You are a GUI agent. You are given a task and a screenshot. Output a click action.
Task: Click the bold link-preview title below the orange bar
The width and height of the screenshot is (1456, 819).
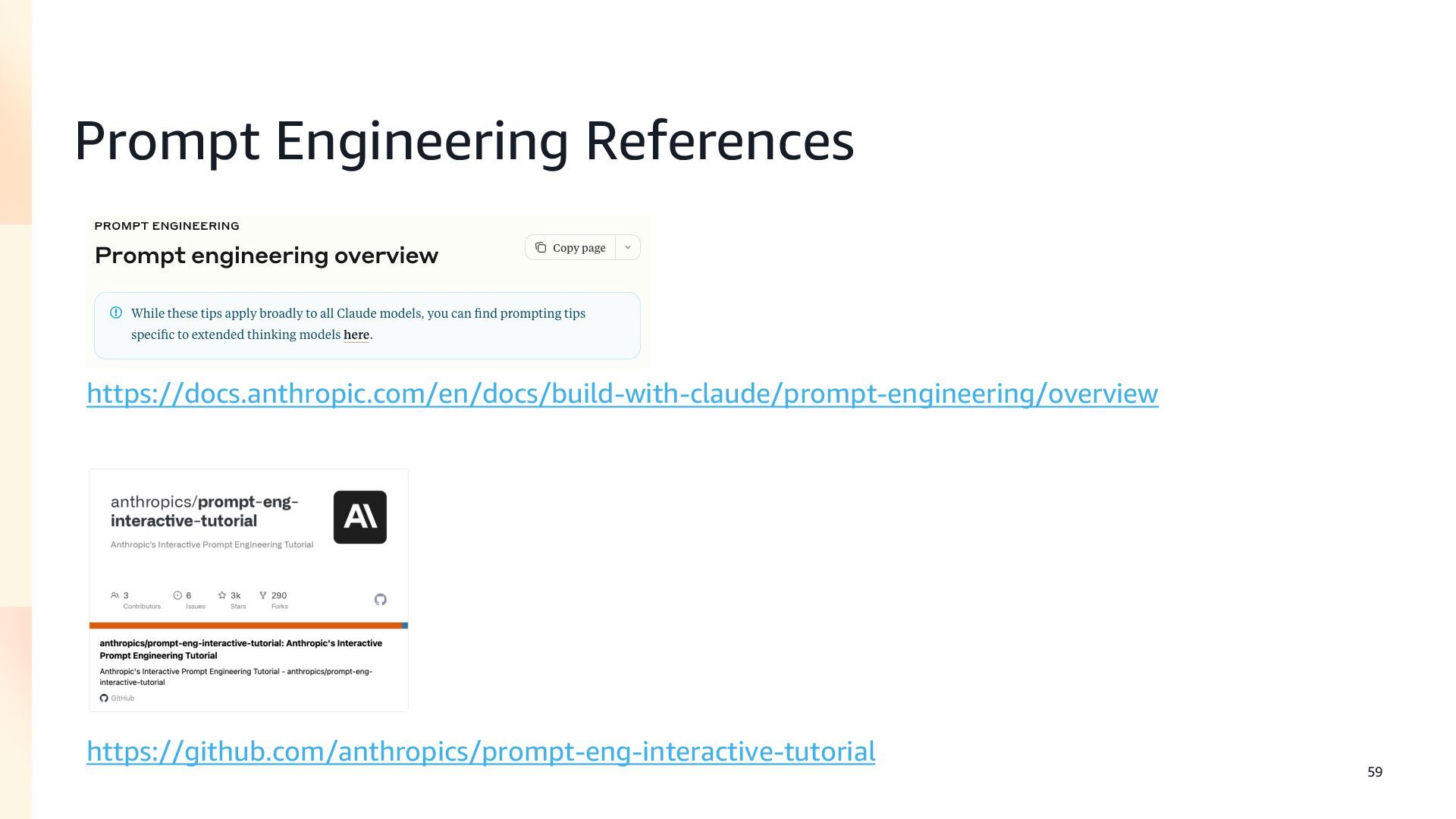click(x=241, y=649)
